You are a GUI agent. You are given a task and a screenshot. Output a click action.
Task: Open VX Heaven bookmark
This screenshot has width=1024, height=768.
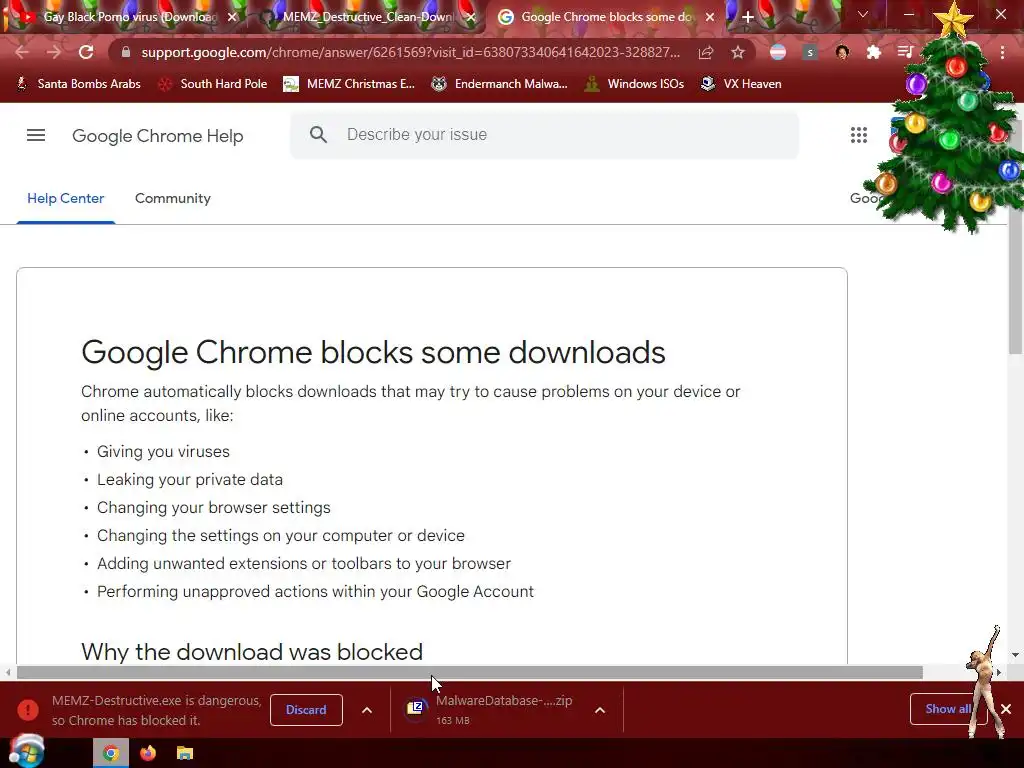741,84
